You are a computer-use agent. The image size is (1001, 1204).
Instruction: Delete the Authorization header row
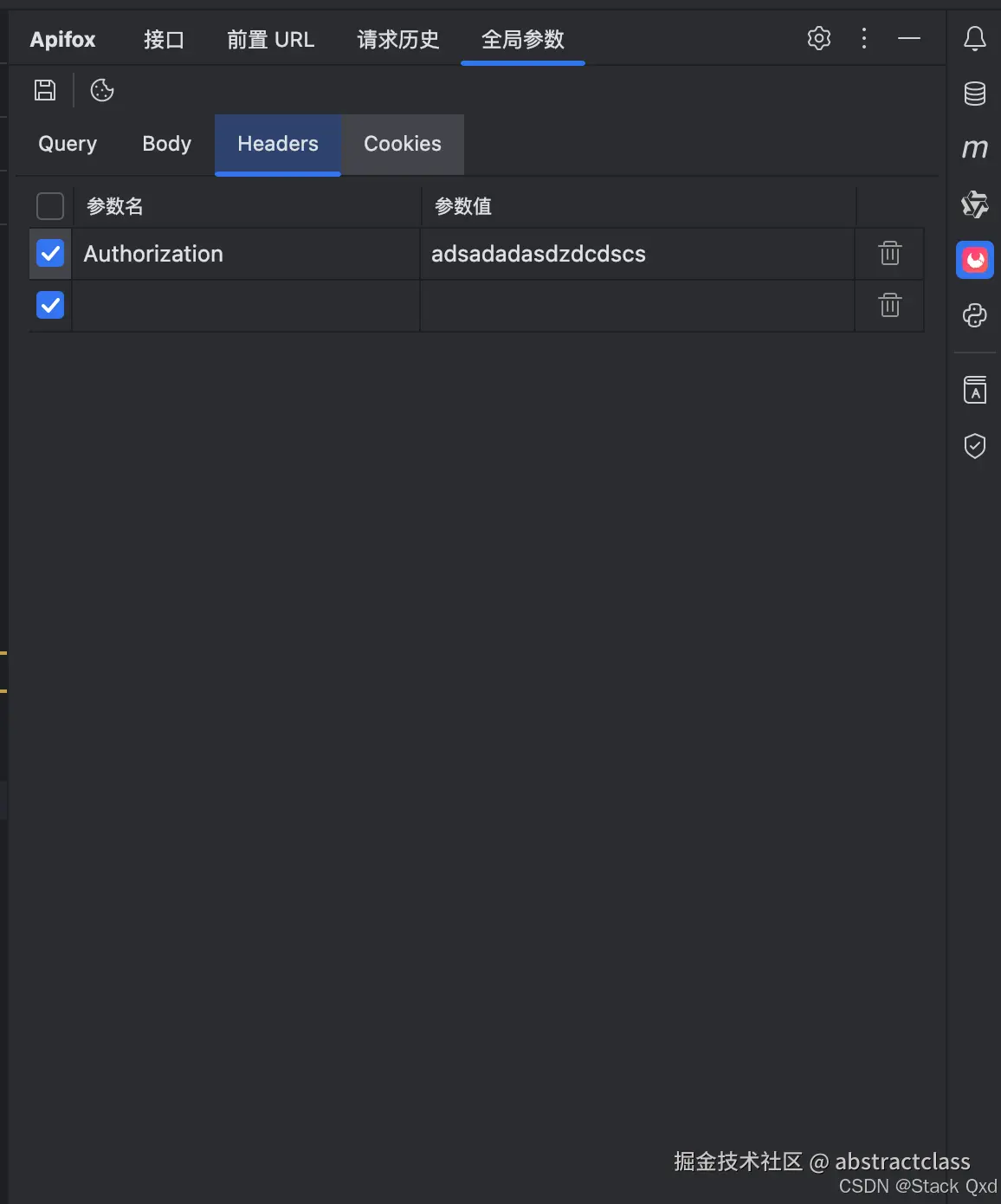(889, 254)
